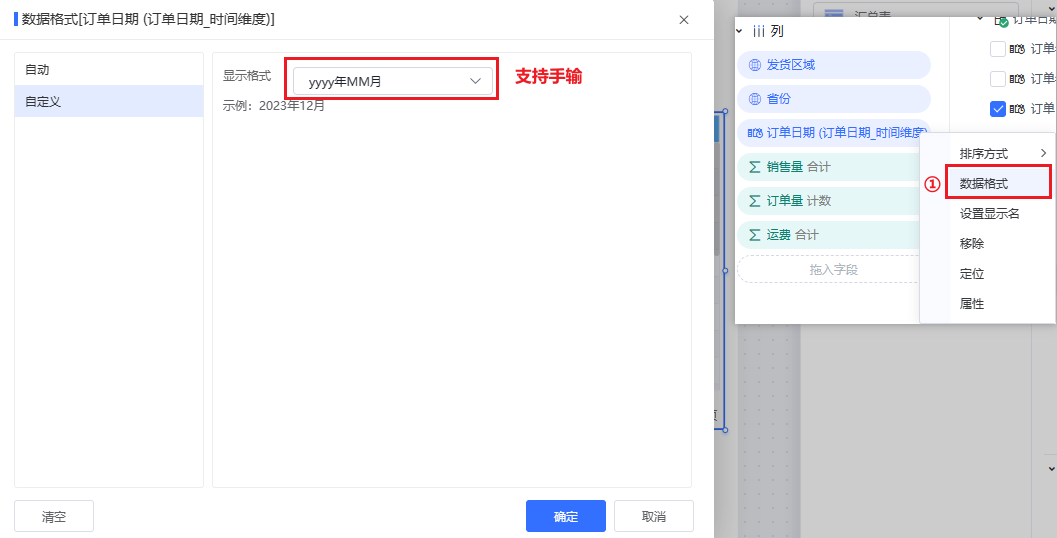Click sigma icon on 运费 合计

pos(755,235)
